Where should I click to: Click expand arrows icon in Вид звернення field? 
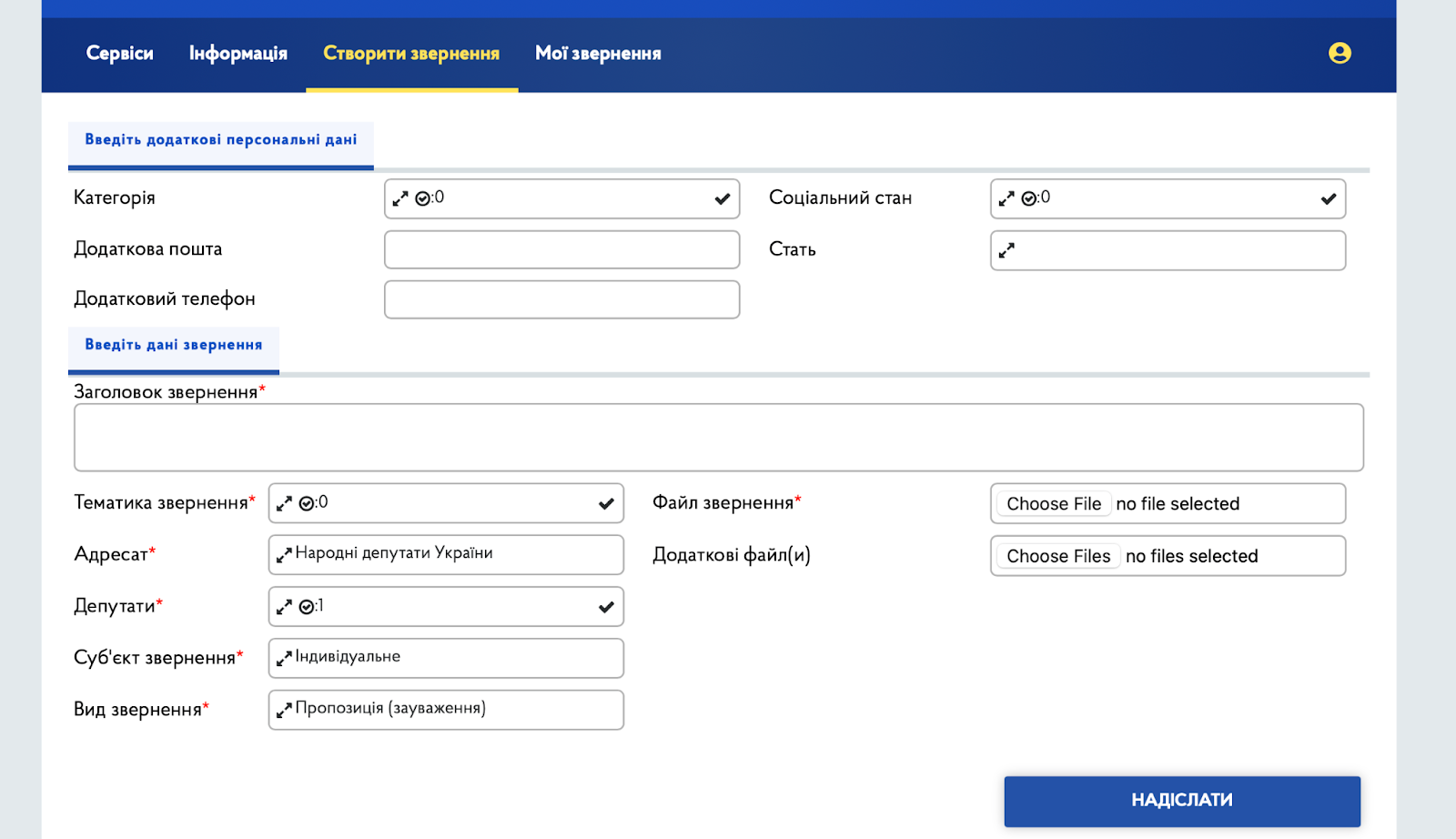(284, 710)
